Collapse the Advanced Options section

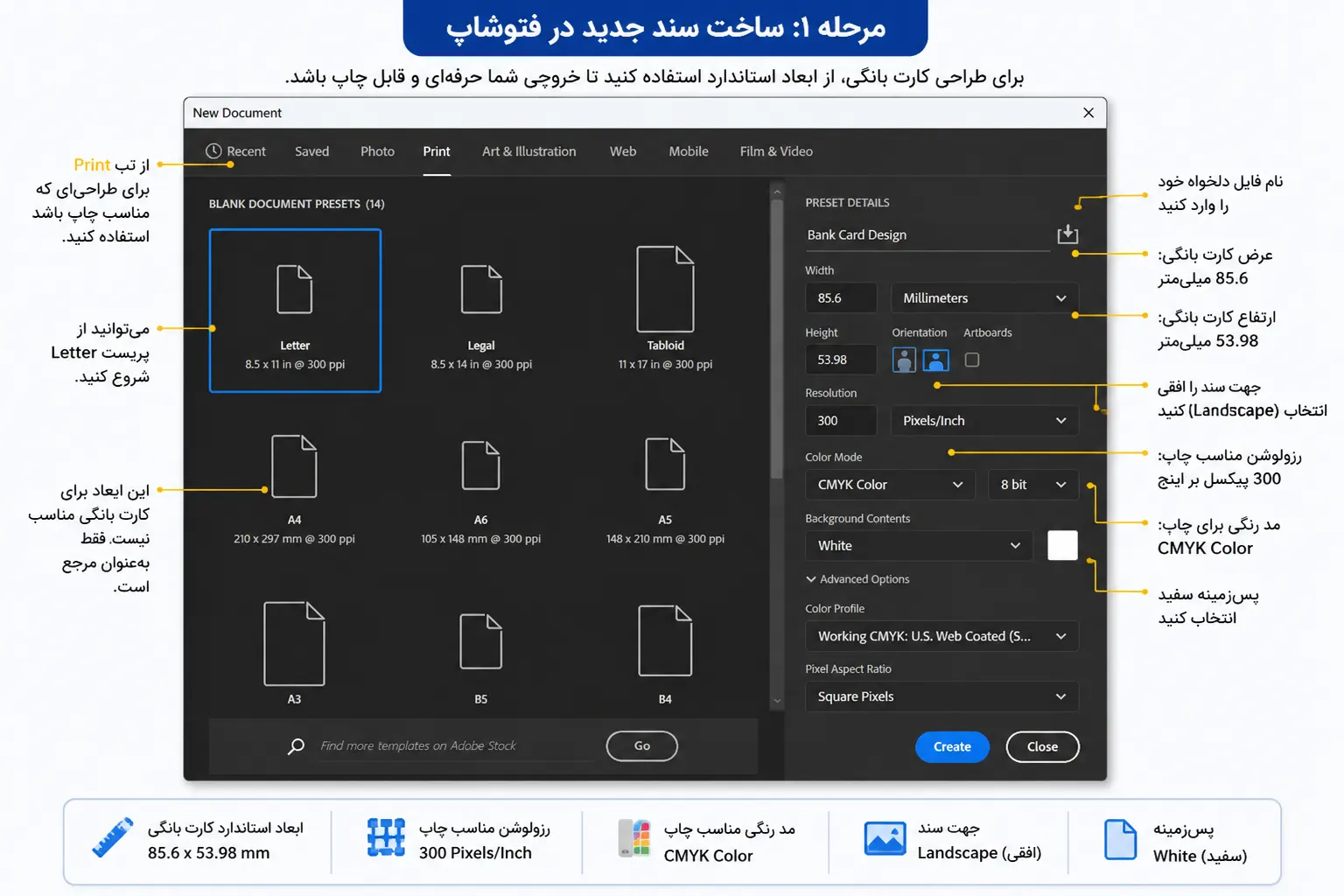(857, 579)
